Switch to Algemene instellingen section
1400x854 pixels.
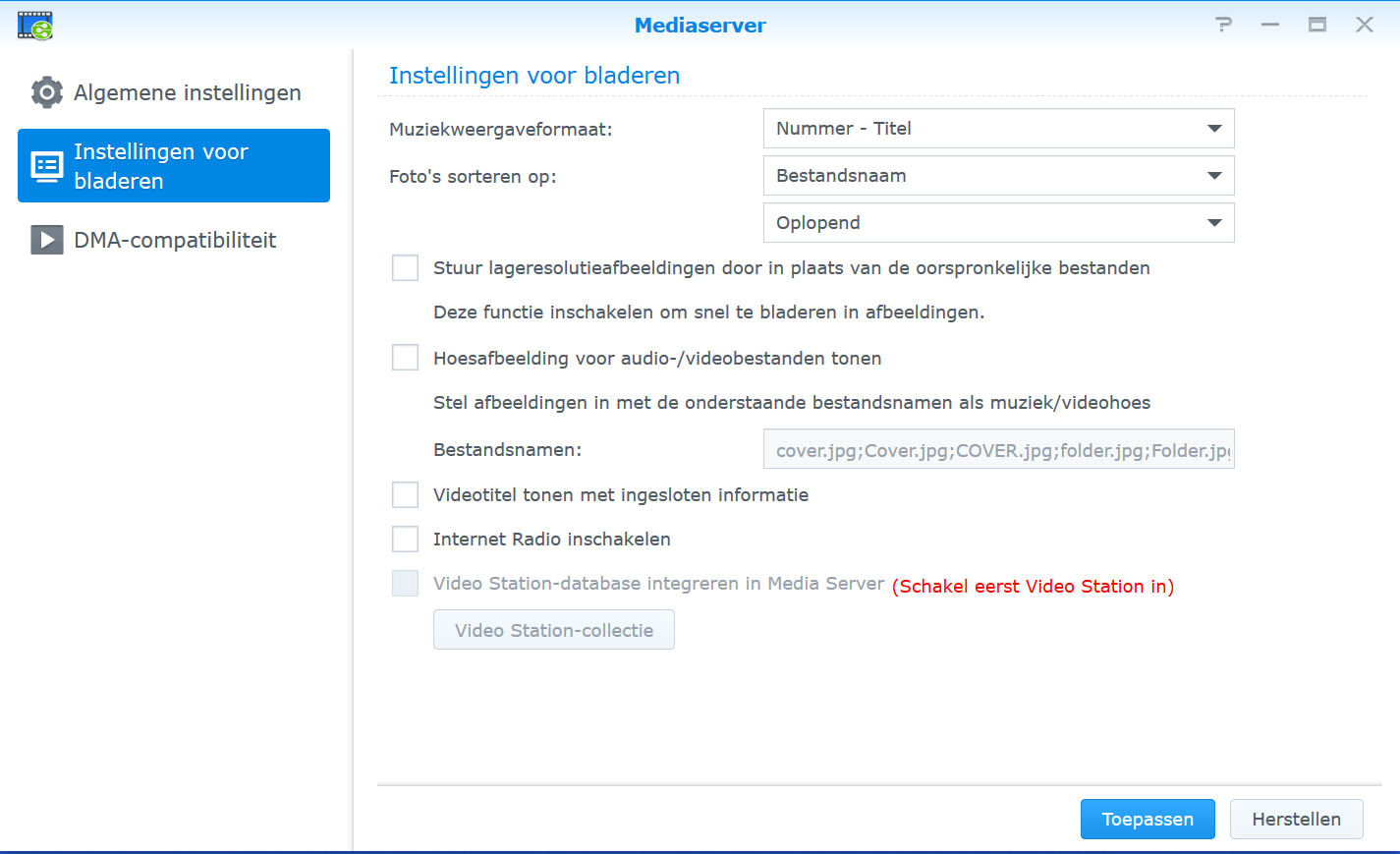tap(187, 92)
